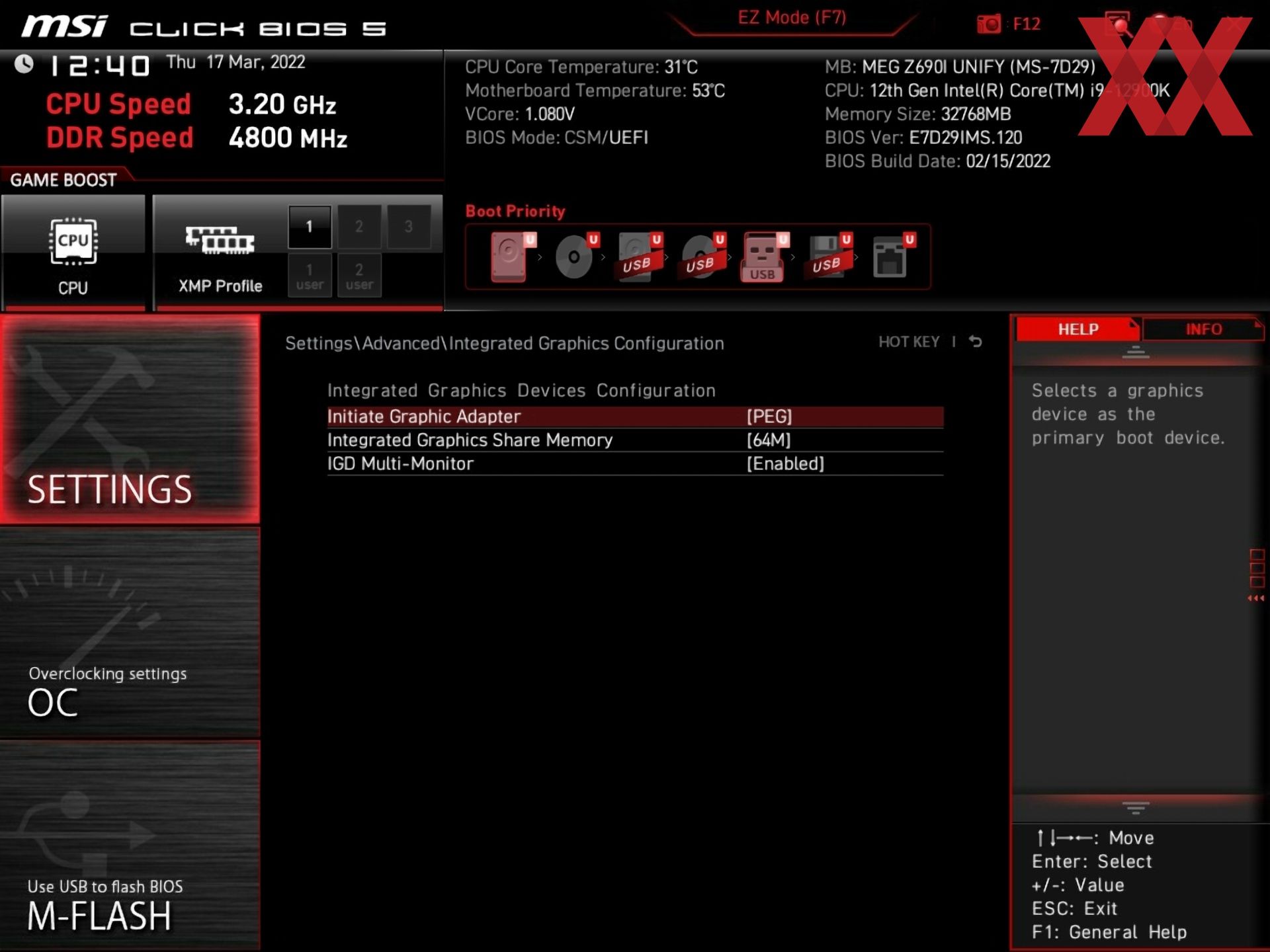Open the OC overclocking settings
This screenshot has width=1270, height=952.
pos(130,632)
